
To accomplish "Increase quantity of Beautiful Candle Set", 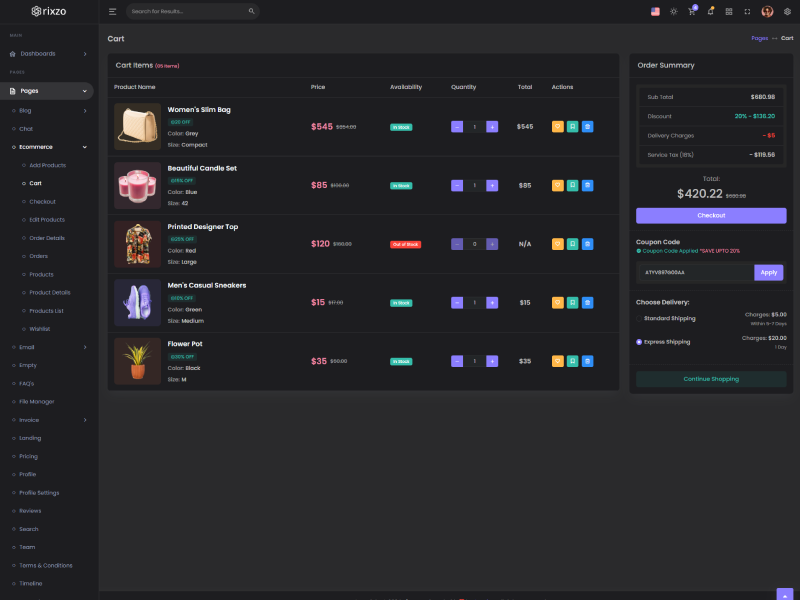I will coord(492,186).
